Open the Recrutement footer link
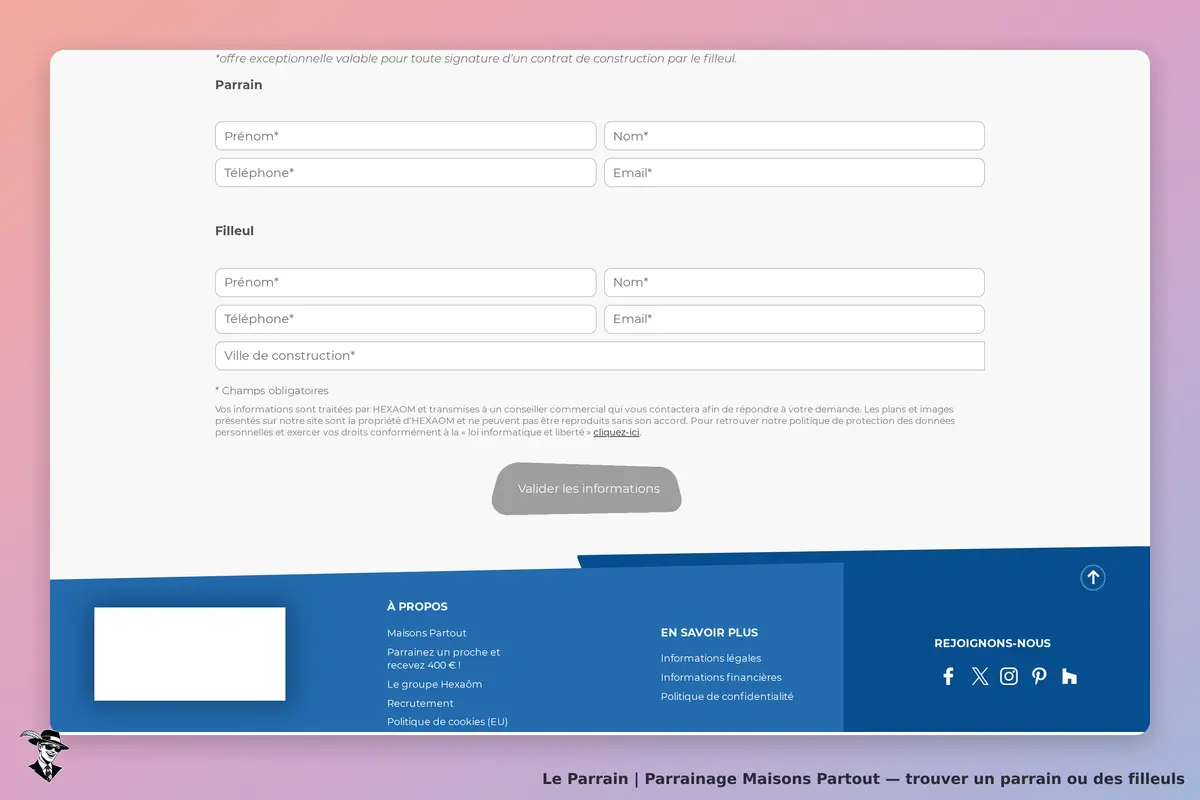Image resolution: width=1200 pixels, height=800 pixels. (x=420, y=703)
